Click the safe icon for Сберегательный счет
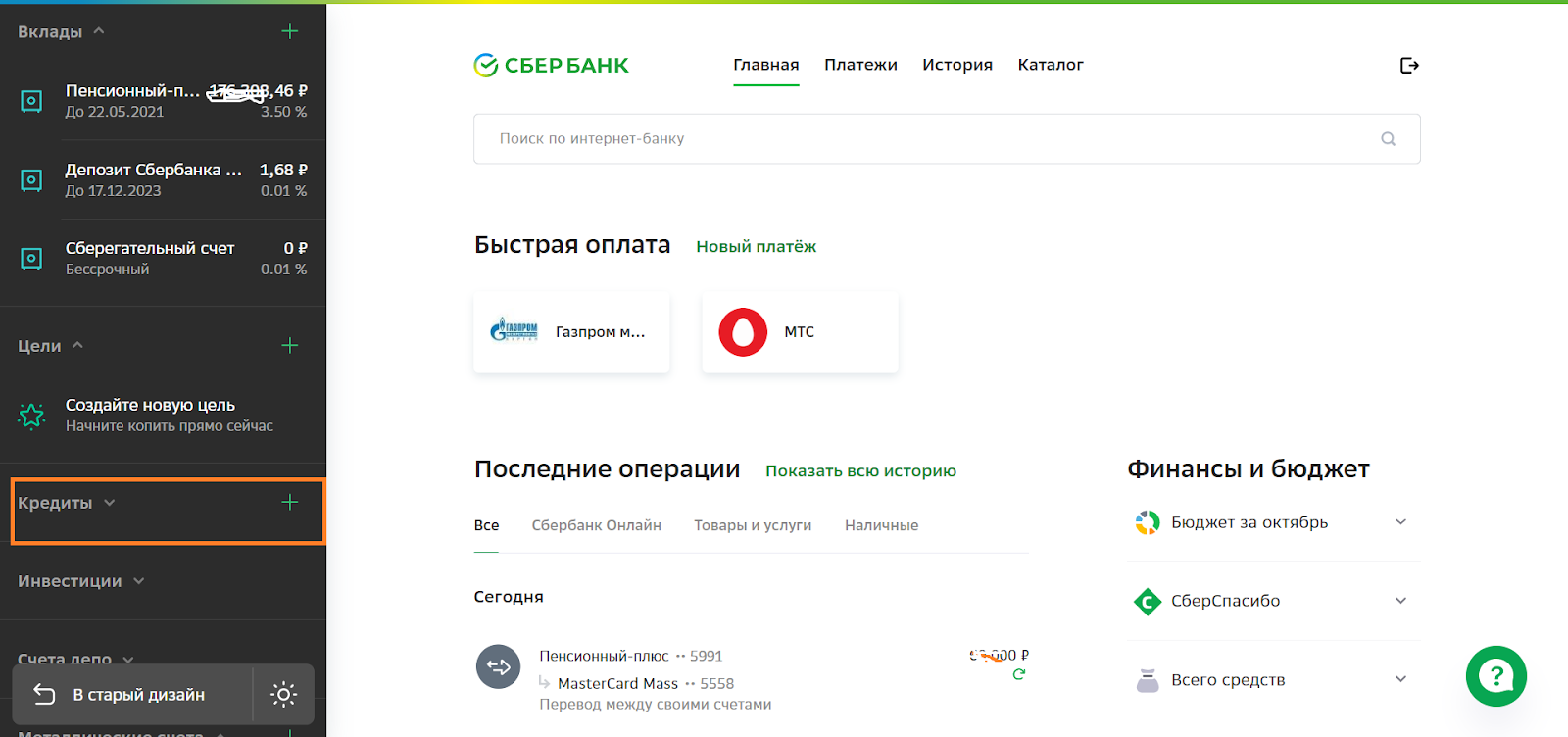The width and height of the screenshot is (1568, 737). (x=31, y=259)
